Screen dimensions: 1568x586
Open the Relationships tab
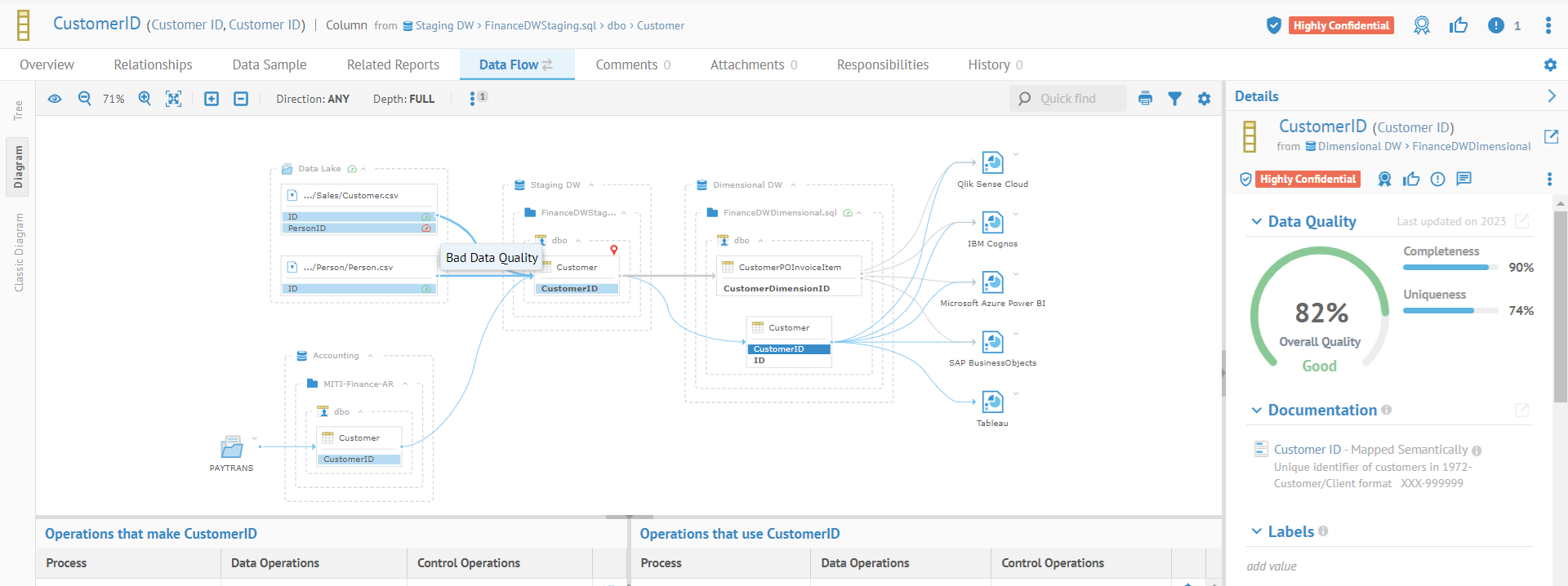click(153, 65)
